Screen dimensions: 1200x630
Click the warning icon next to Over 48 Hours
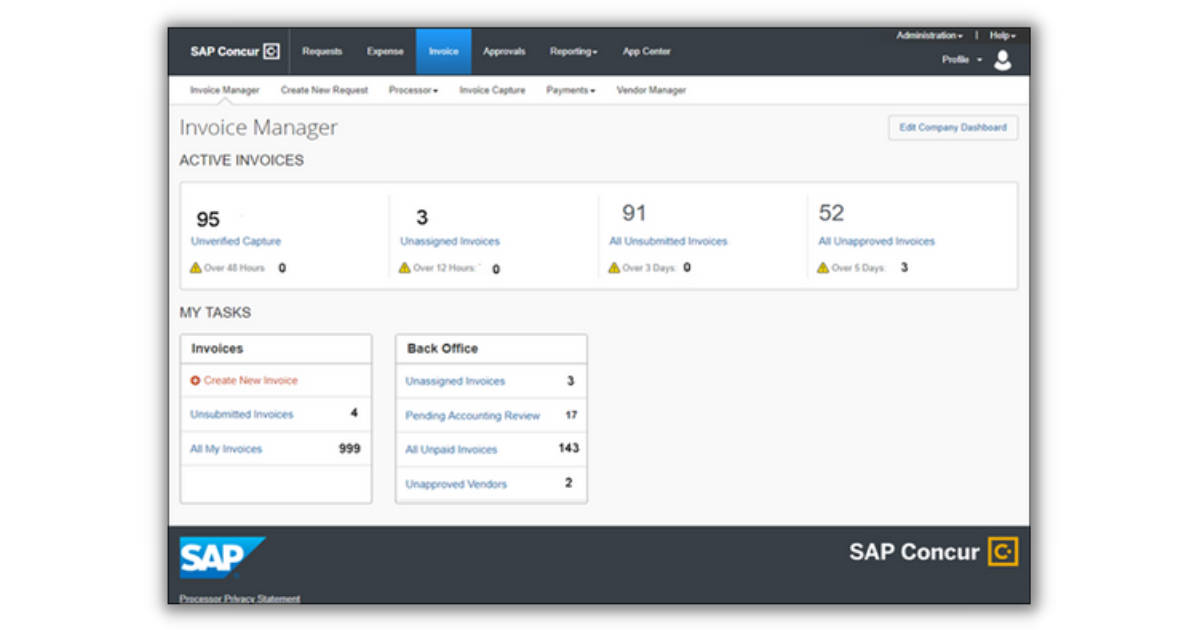pyautogui.click(x=194, y=267)
